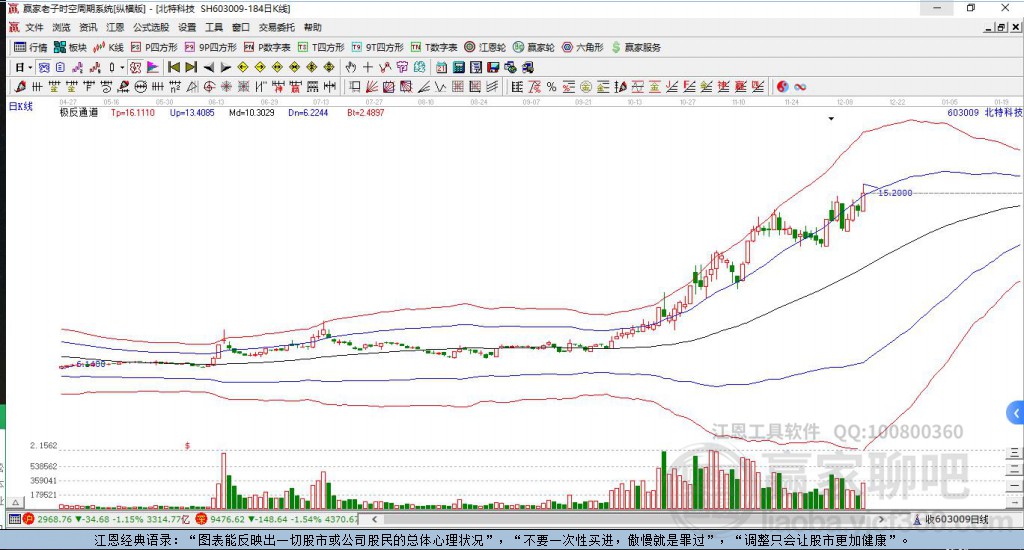Open the 江恩 menu
This screenshot has width=1024, height=550.
[x=115, y=27]
